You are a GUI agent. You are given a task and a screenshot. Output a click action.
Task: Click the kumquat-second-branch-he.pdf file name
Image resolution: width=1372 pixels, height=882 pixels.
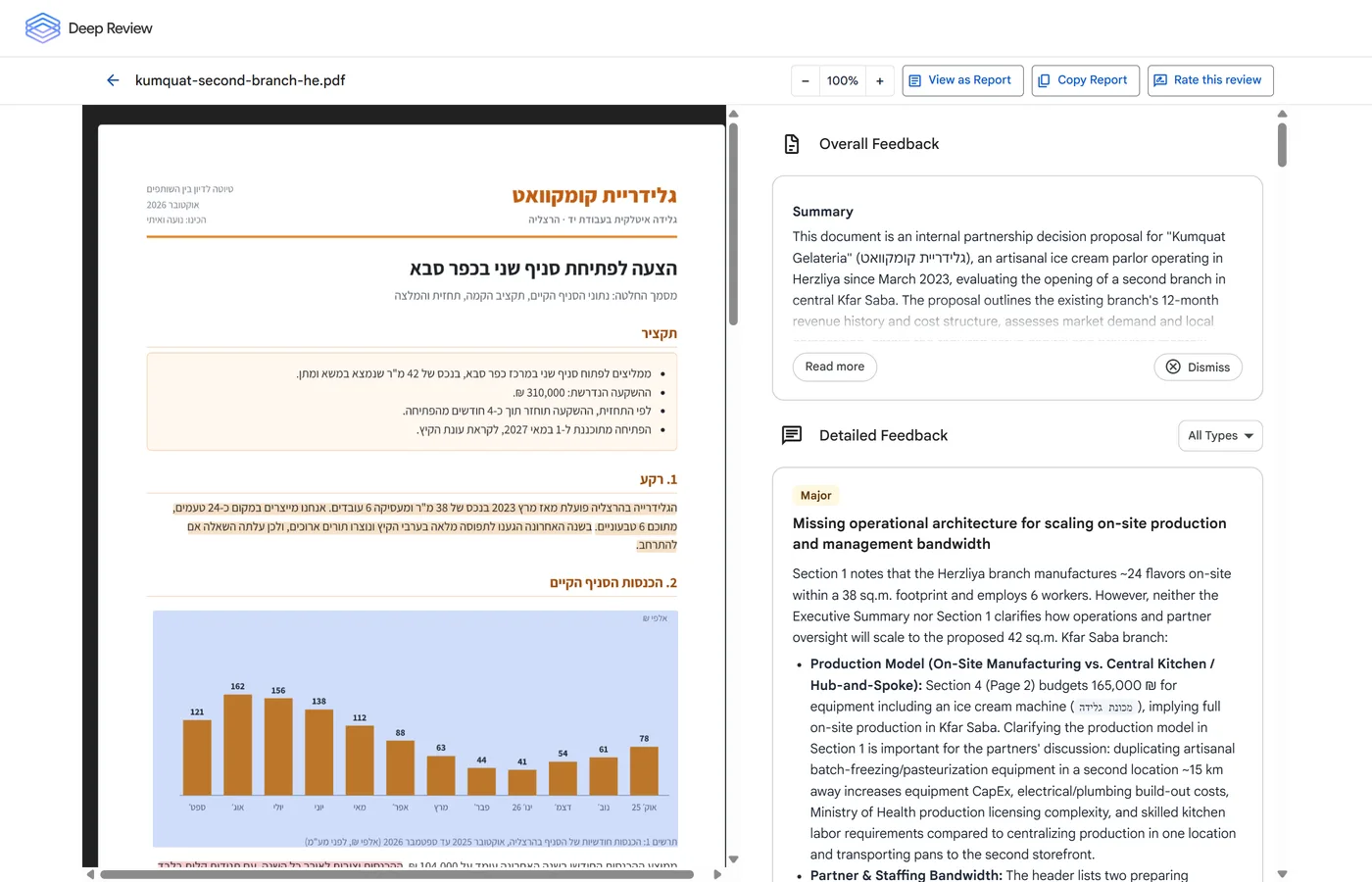pos(240,80)
